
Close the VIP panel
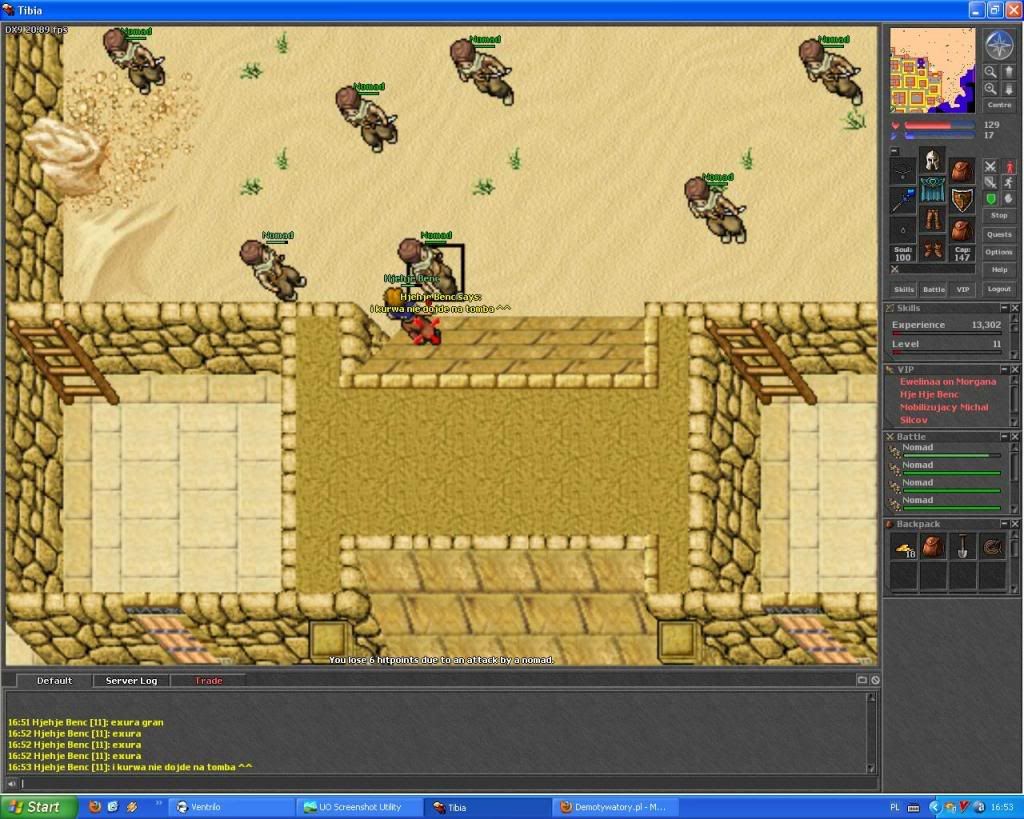(x=1015, y=370)
